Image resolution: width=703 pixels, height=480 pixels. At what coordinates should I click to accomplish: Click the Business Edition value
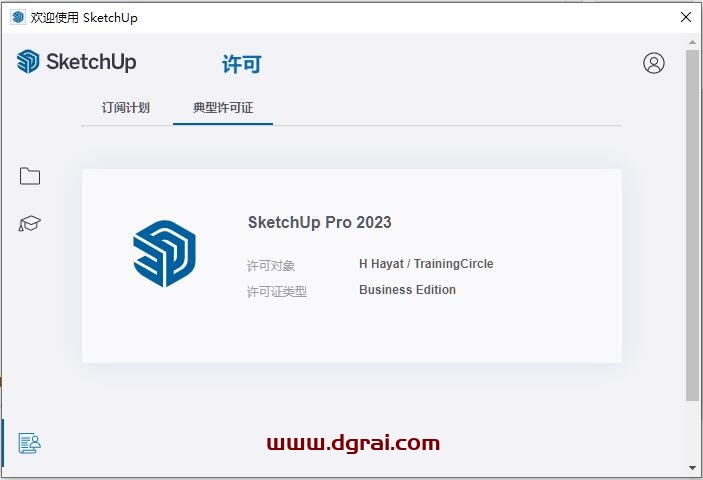pos(407,290)
